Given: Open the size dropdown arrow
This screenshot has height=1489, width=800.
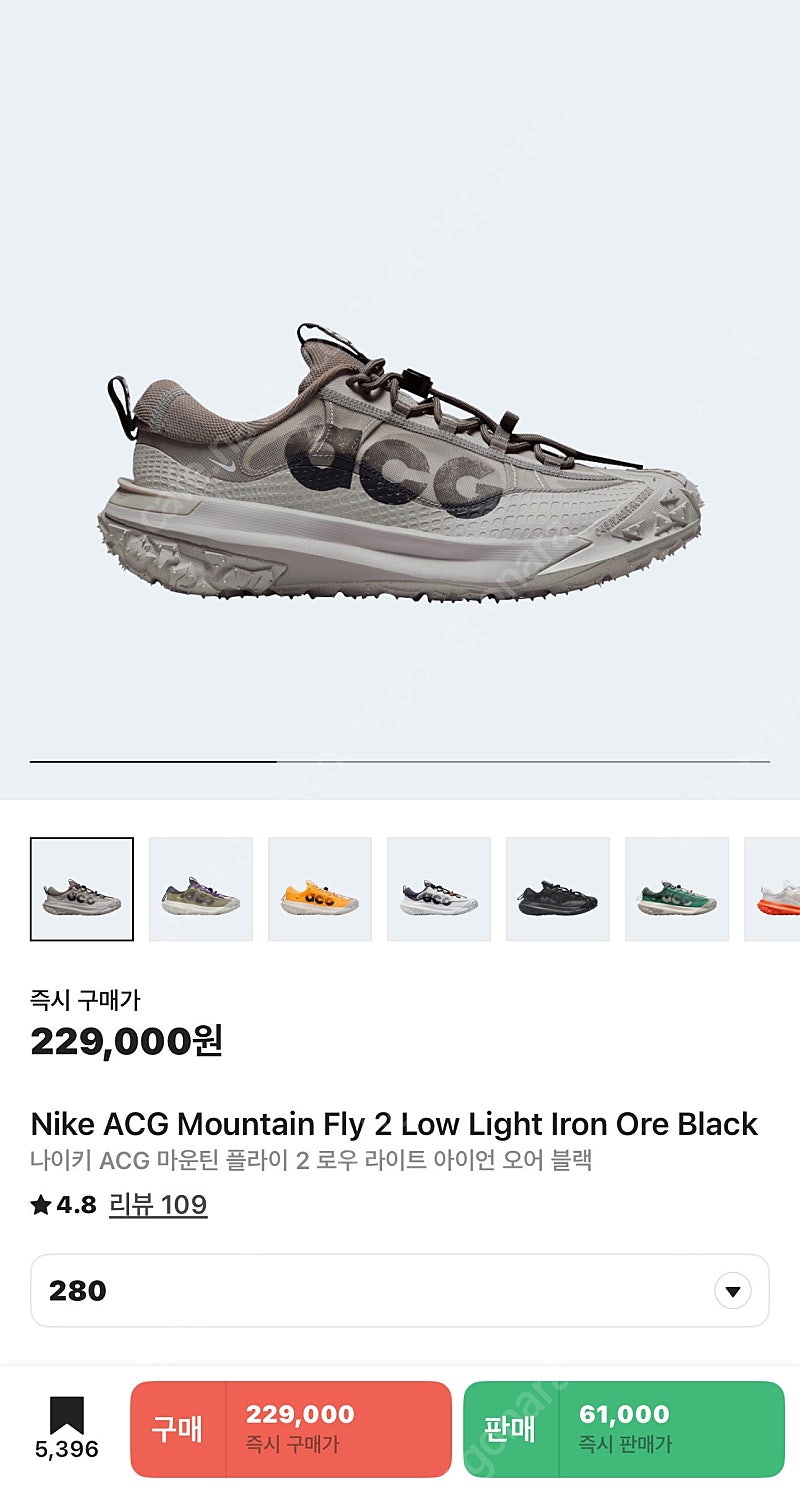Looking at the screenshot, I should (x=733, y=1291).
